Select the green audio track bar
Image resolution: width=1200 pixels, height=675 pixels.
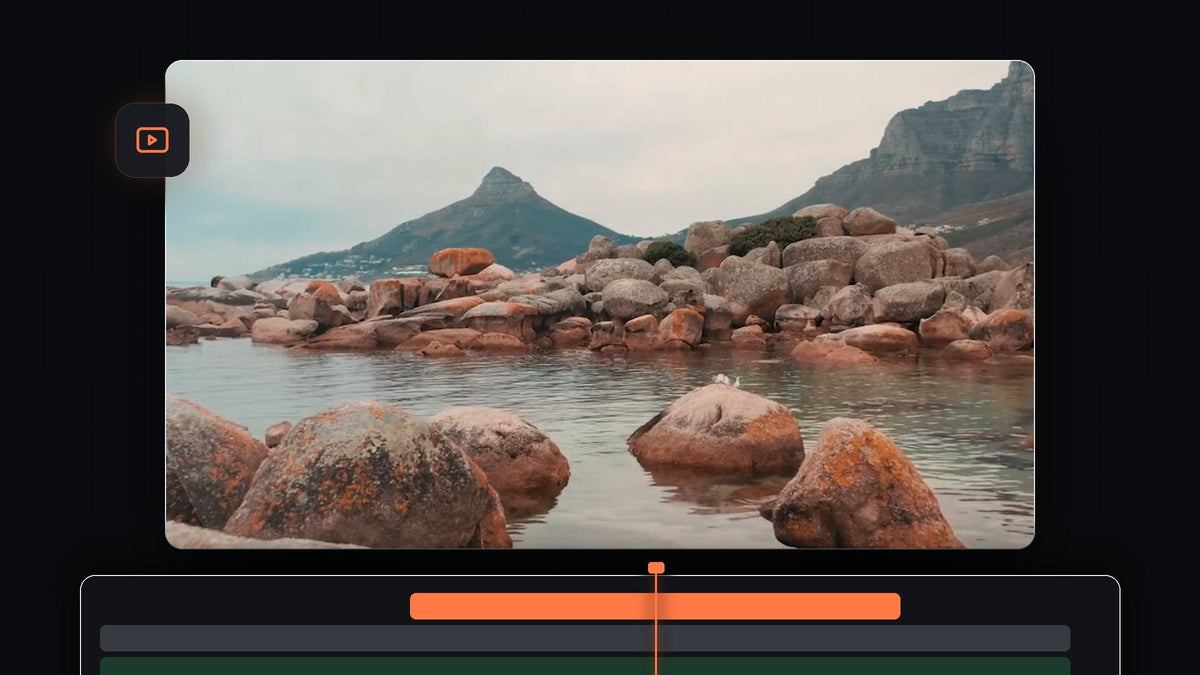point(585,666)
